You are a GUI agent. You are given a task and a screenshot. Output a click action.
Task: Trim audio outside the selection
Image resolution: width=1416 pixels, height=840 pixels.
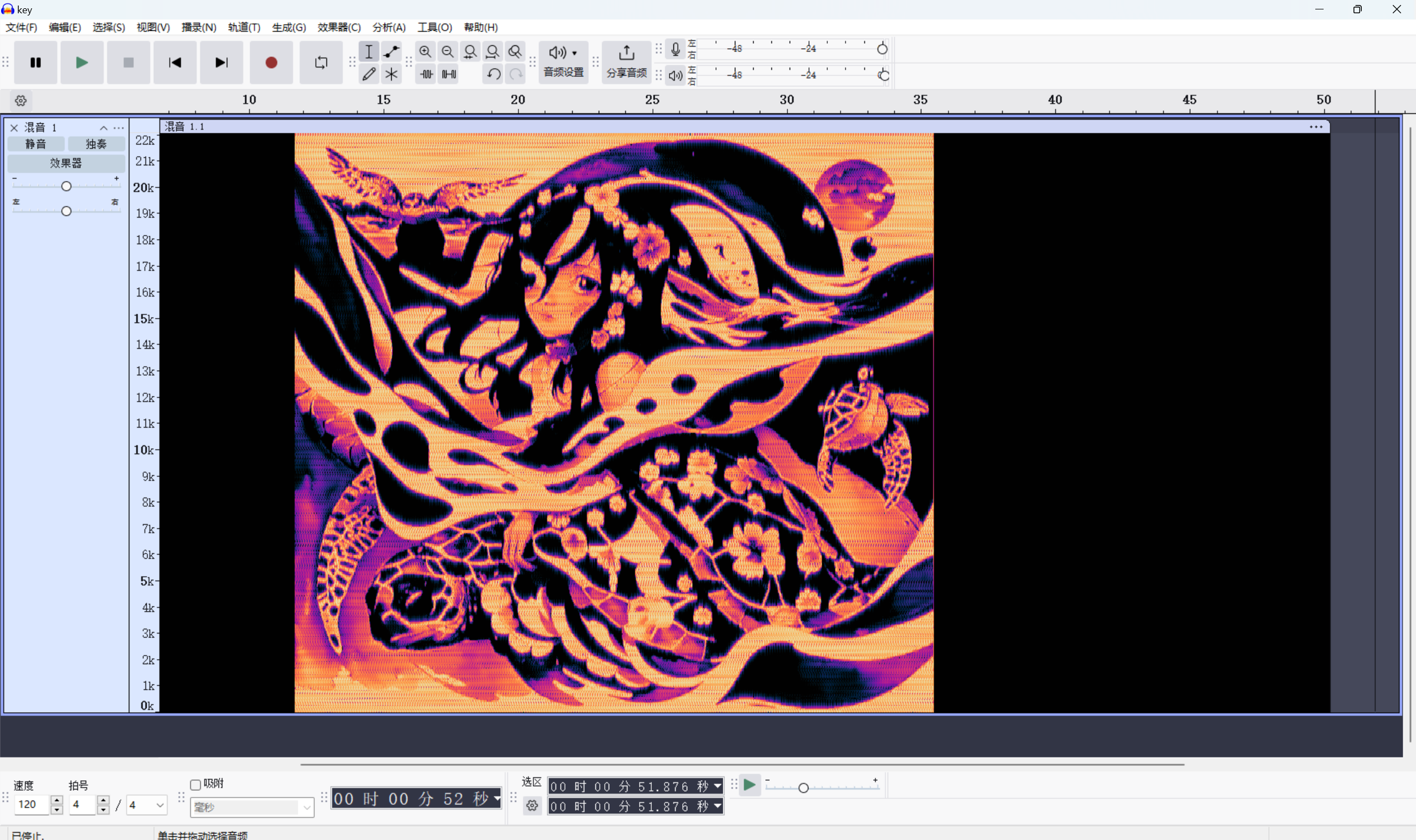426,74
